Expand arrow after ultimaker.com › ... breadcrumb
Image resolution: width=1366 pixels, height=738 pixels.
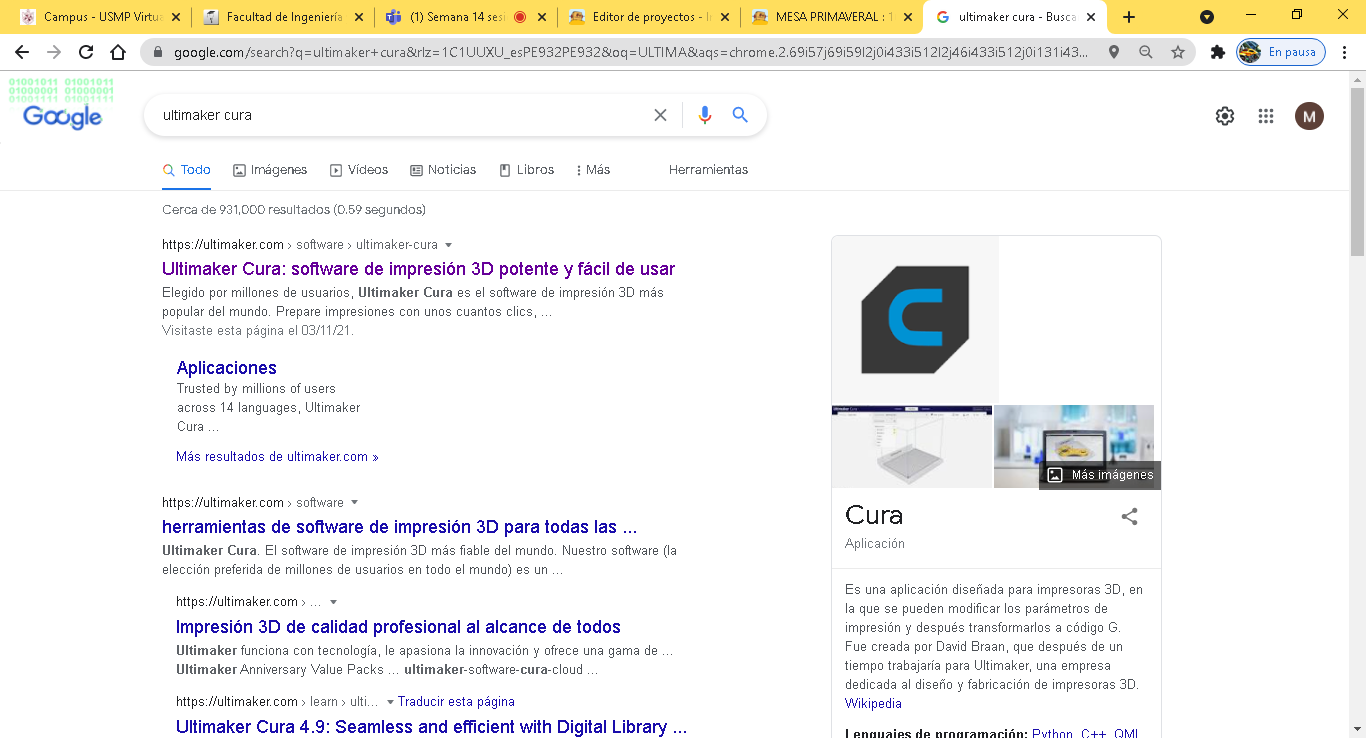click(333, 602)
